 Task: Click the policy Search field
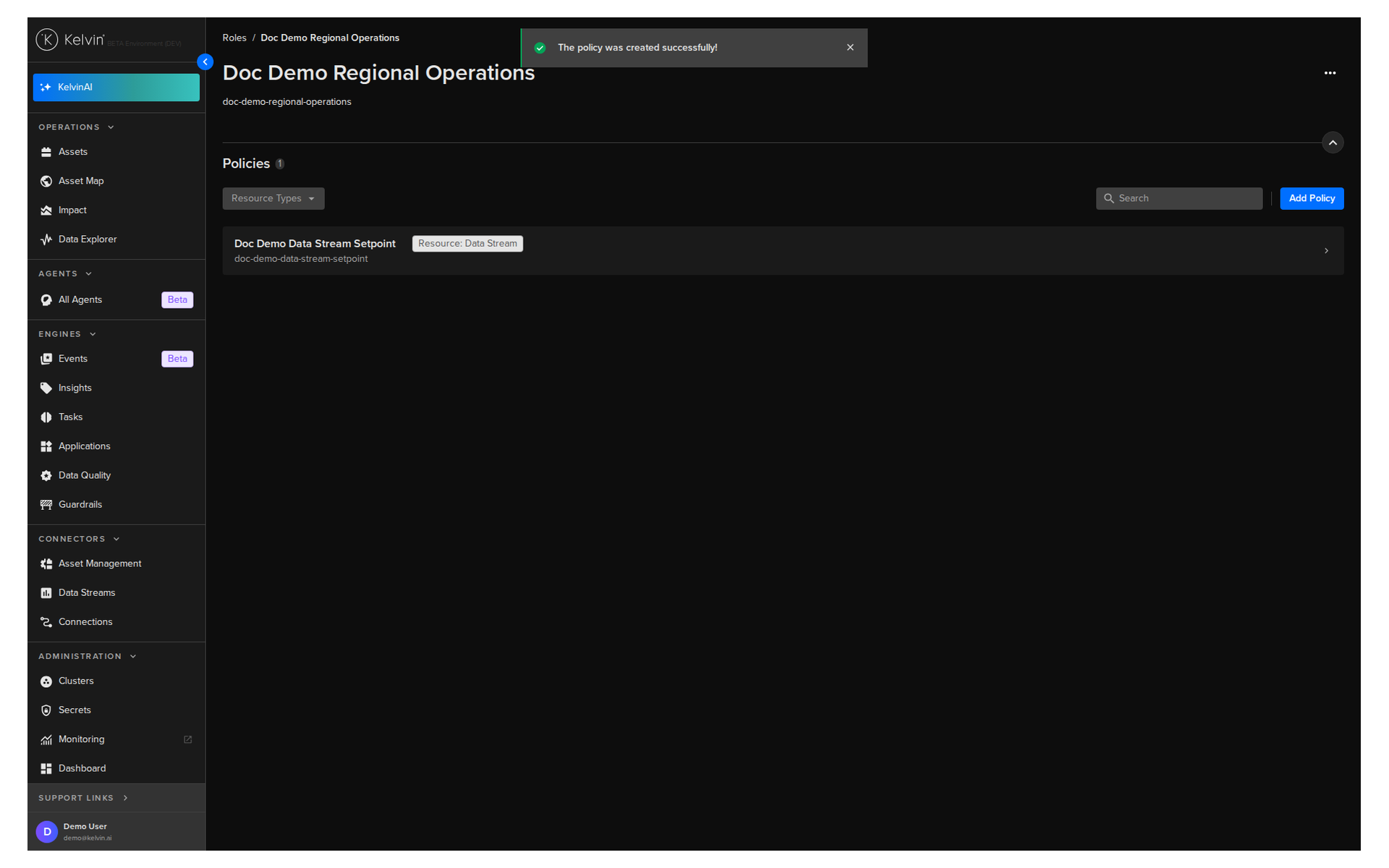click(x=1179, y=198)
